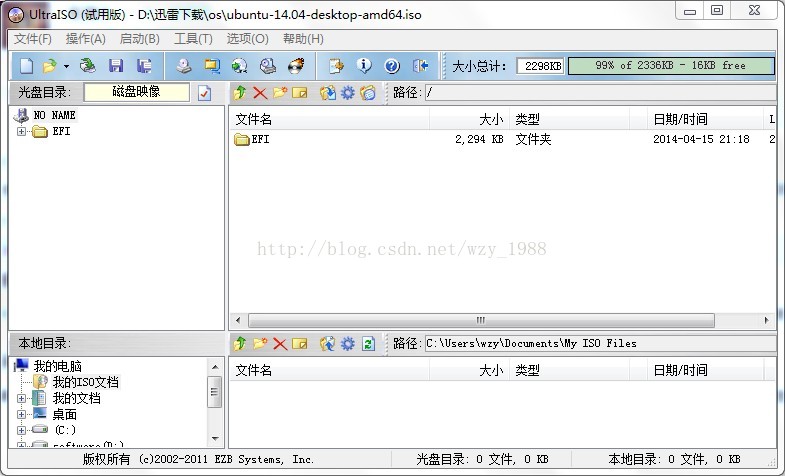This screenshot has height=476, width=785.
Task: Open an image file with the folder icon
Action: (50, 66)
